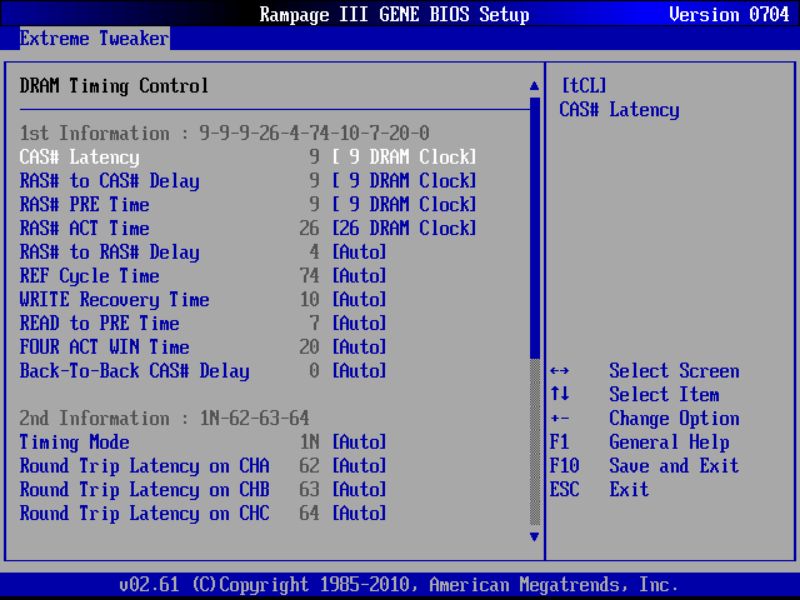Select the CAS# Latency setting
The height and width of the screenshot is (600, 800).
tap(79, 157)
